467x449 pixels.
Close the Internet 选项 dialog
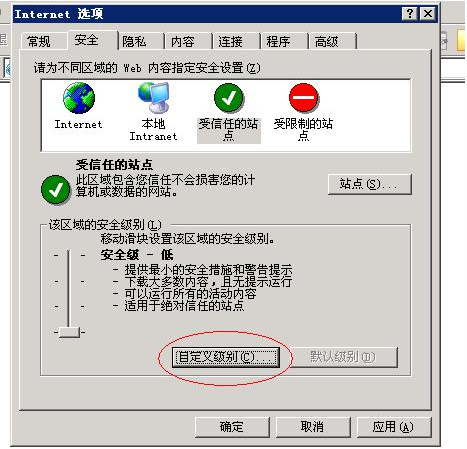[428, 14]
